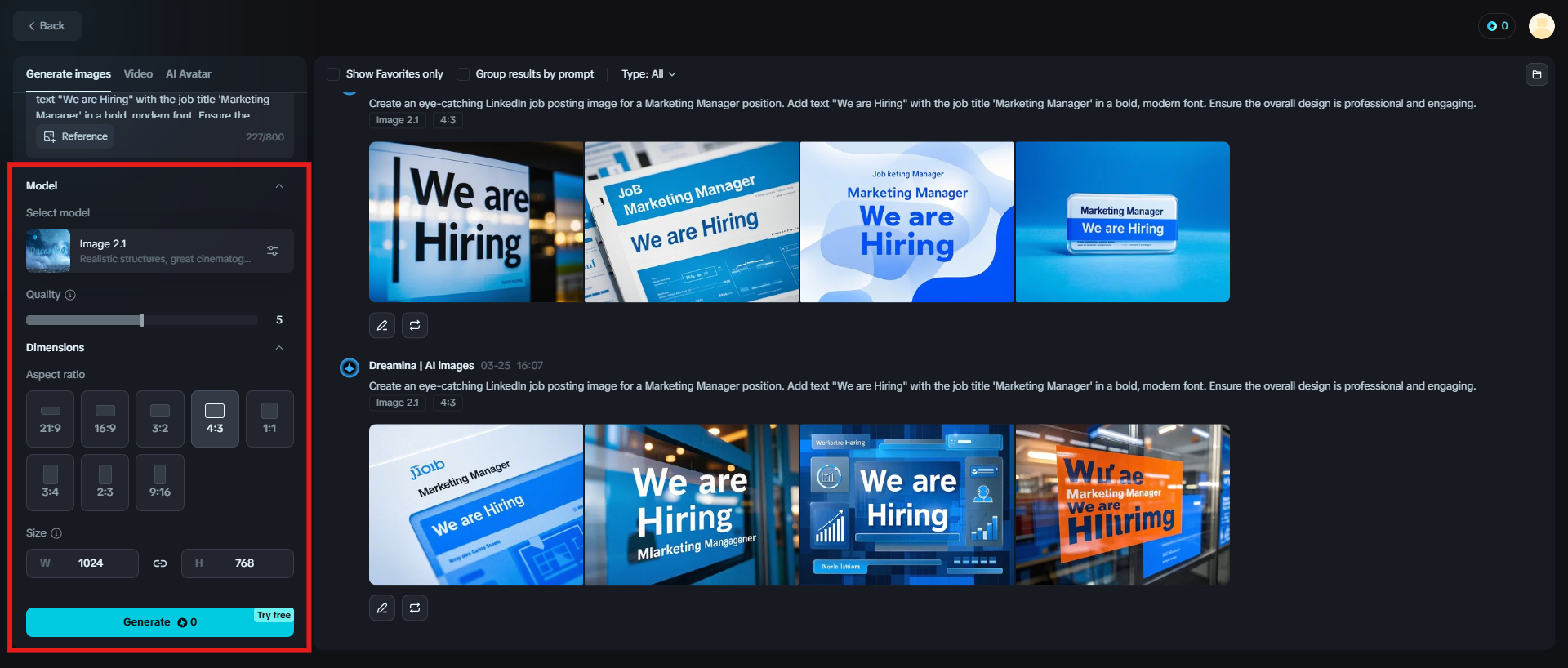Select the 9:16 aspect ratio
The width and height of the screenshot is (1568, 668).
point(160,483)
